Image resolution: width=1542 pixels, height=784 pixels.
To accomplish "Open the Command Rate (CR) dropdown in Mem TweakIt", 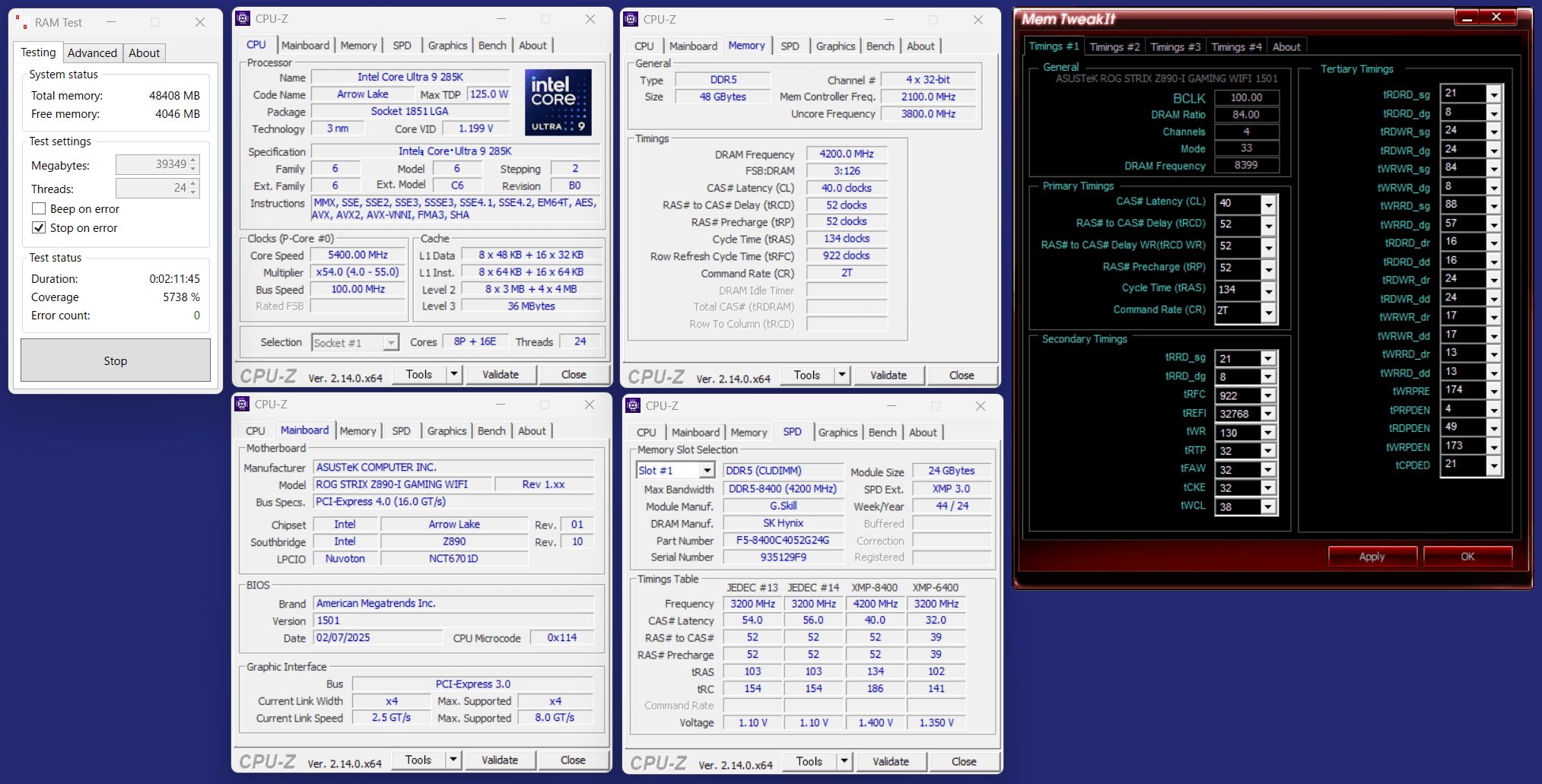I will click(x=1268, y=311).
